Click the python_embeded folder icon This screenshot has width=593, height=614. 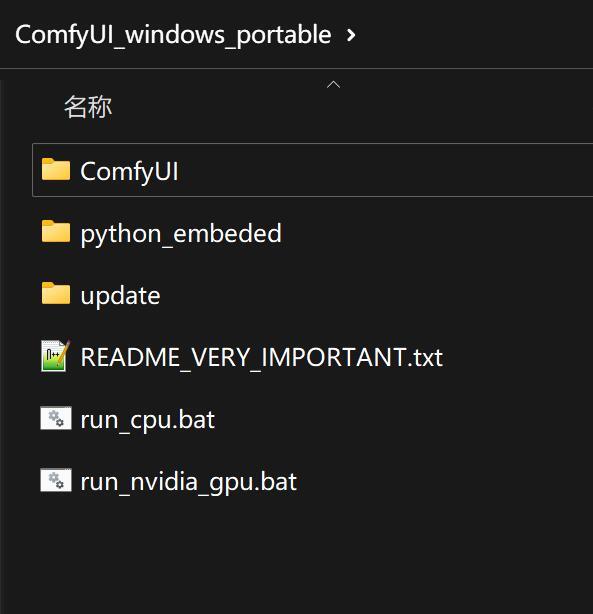click(x=56, y=231)
